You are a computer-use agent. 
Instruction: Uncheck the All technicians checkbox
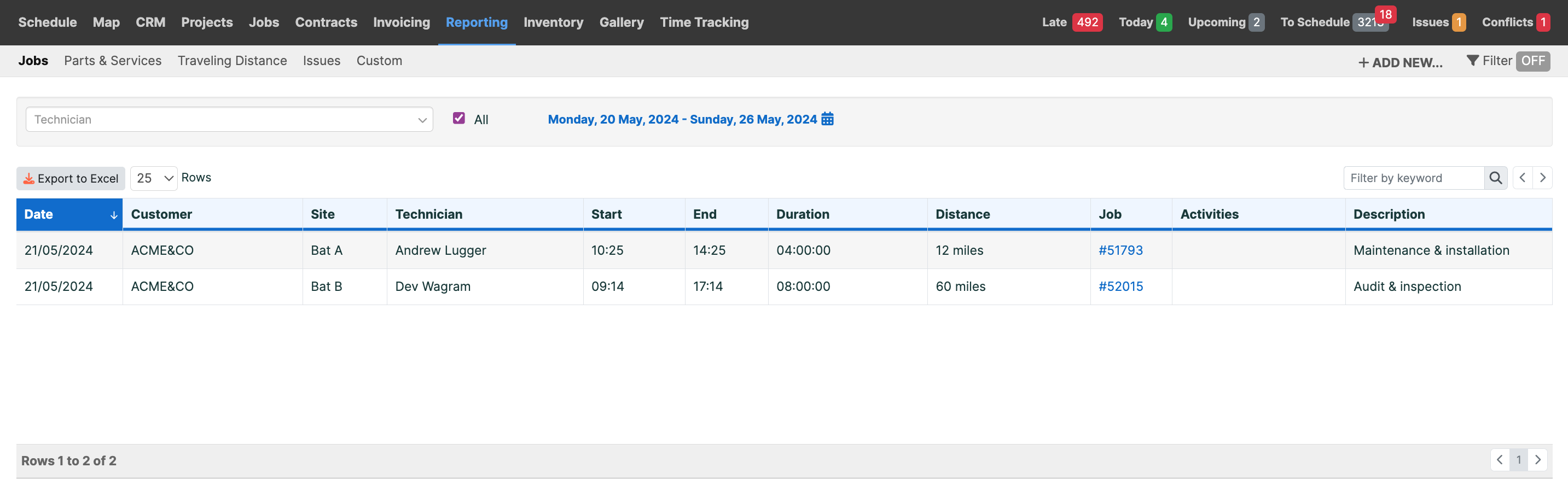click(459, 118)
